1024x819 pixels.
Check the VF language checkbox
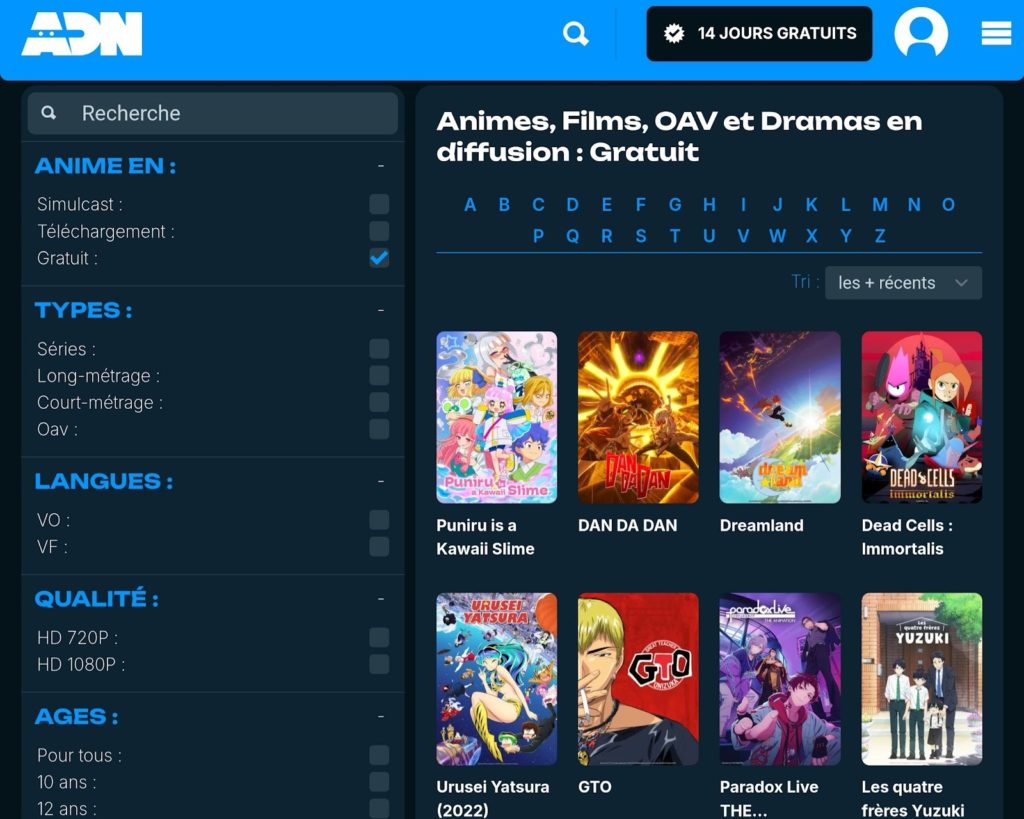[379, 547]
